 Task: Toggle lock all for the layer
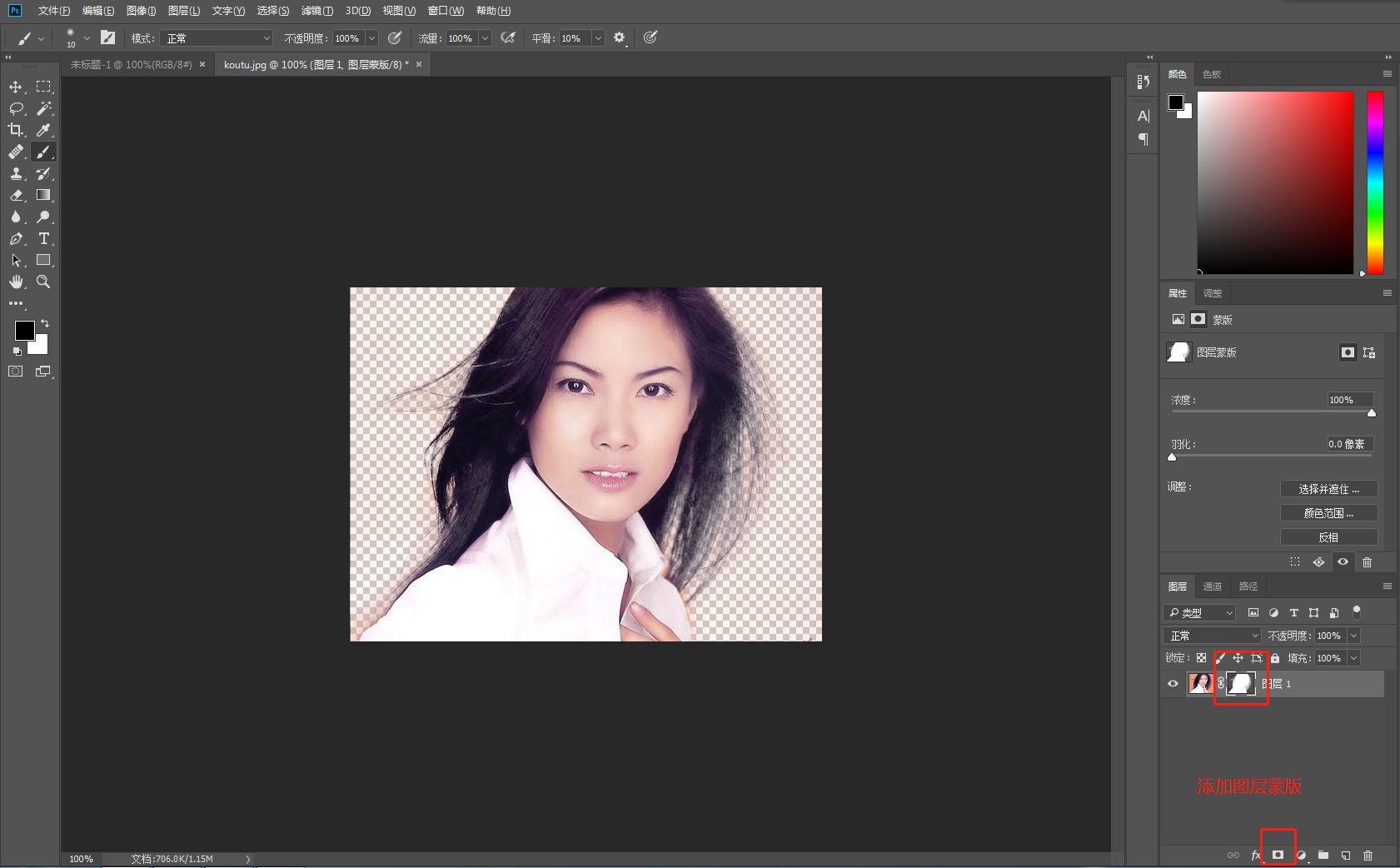[1275, 658]
